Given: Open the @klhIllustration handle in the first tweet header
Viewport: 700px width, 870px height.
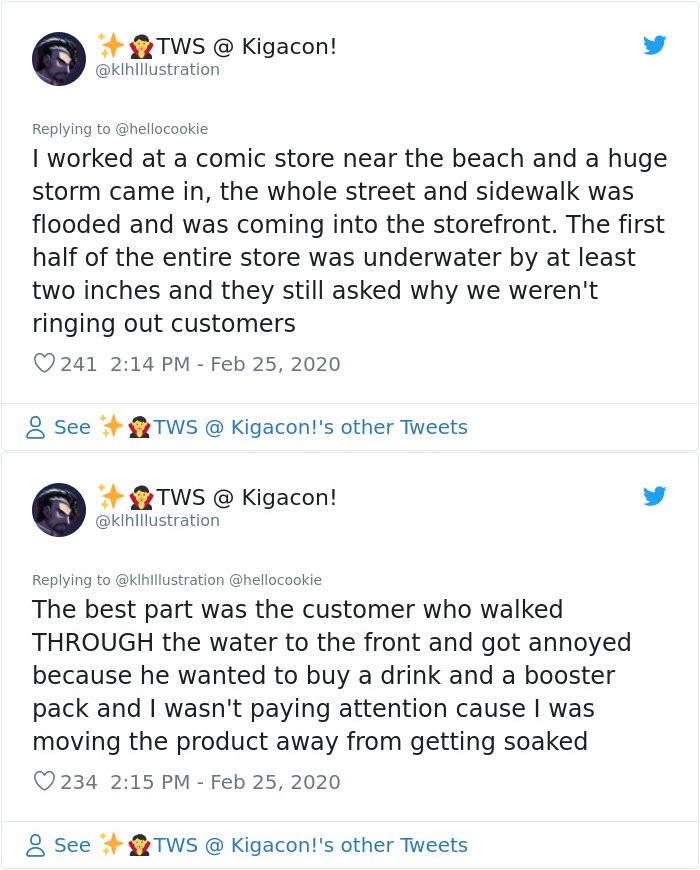Looking at the screenshot, I should pos(157,70).
